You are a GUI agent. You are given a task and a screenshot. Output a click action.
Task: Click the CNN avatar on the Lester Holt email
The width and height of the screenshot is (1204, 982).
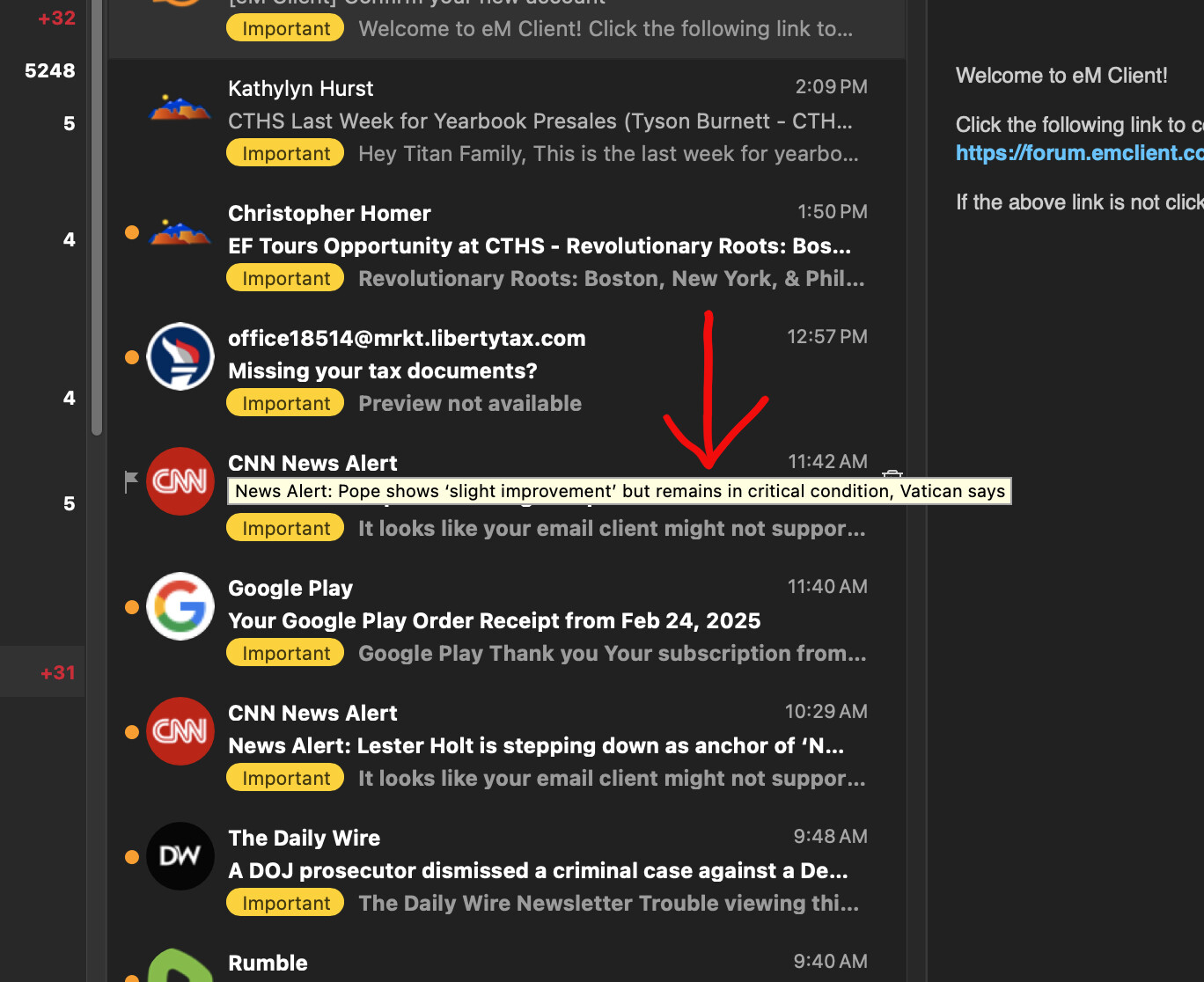(180, 731)
